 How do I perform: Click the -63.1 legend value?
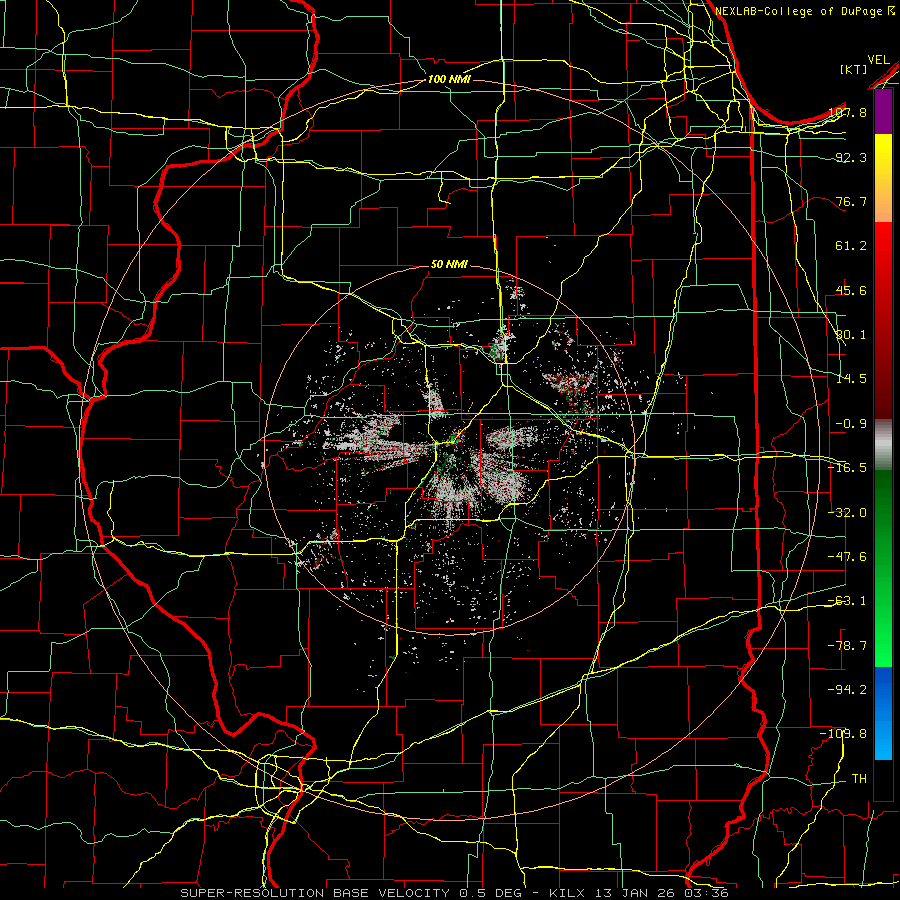(848, 601)
